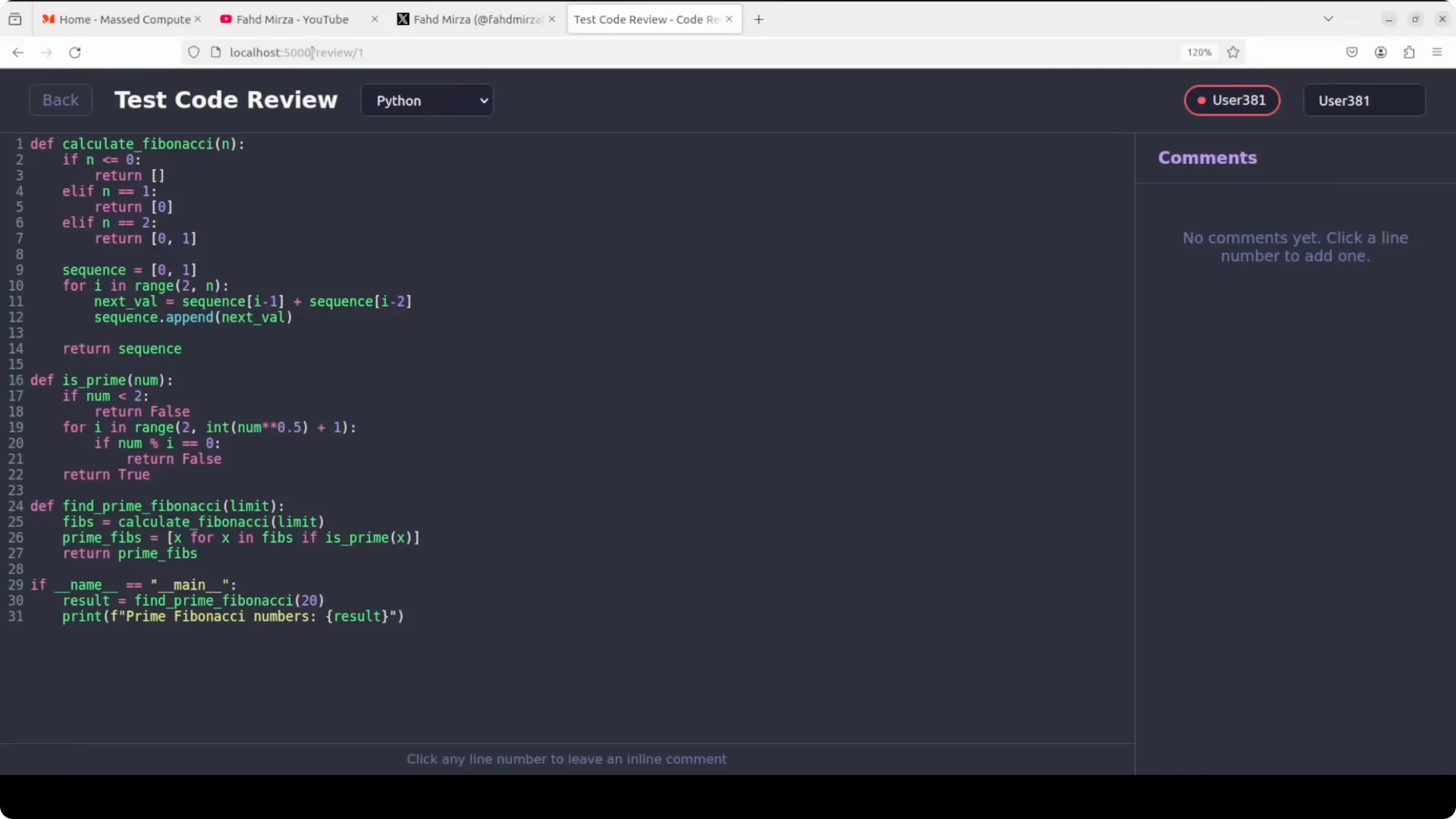Screen dimensions: 1456x819
Task: Open the Pocket save icon
Action: point(1352,52)
